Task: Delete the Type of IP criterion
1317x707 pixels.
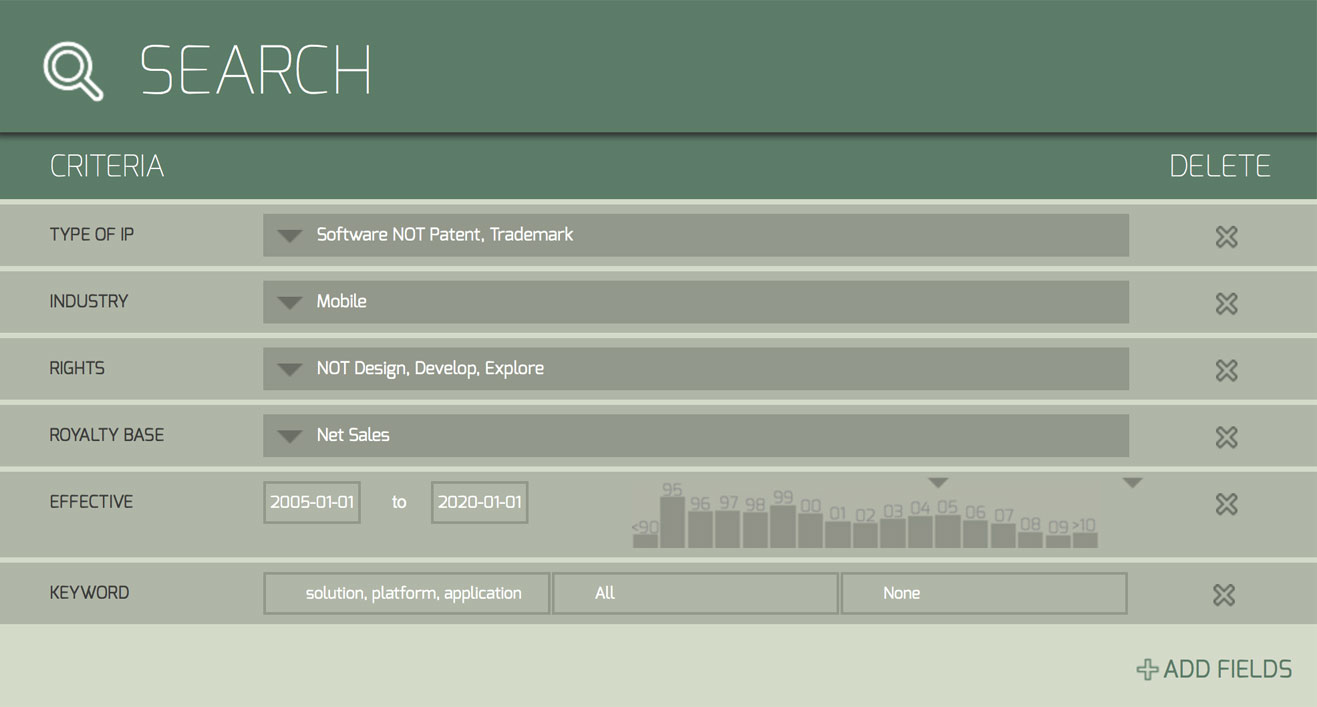Action: click(1226, 237)
